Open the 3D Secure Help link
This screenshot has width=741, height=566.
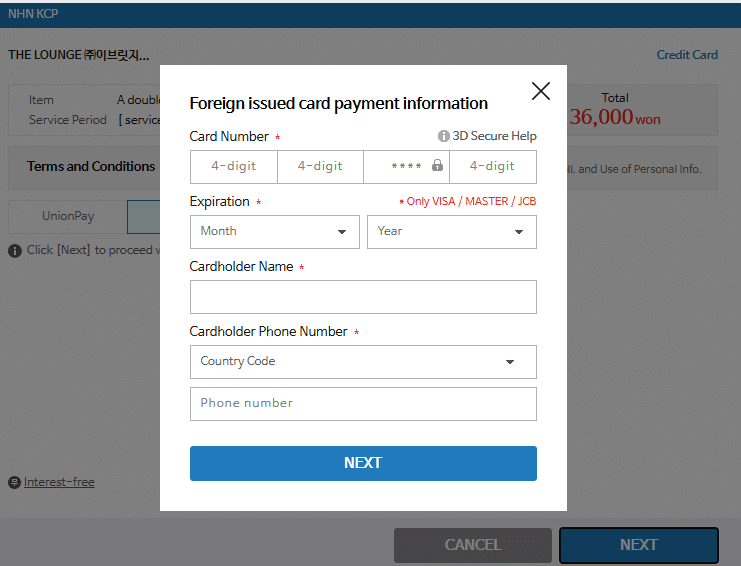[494, 136]
